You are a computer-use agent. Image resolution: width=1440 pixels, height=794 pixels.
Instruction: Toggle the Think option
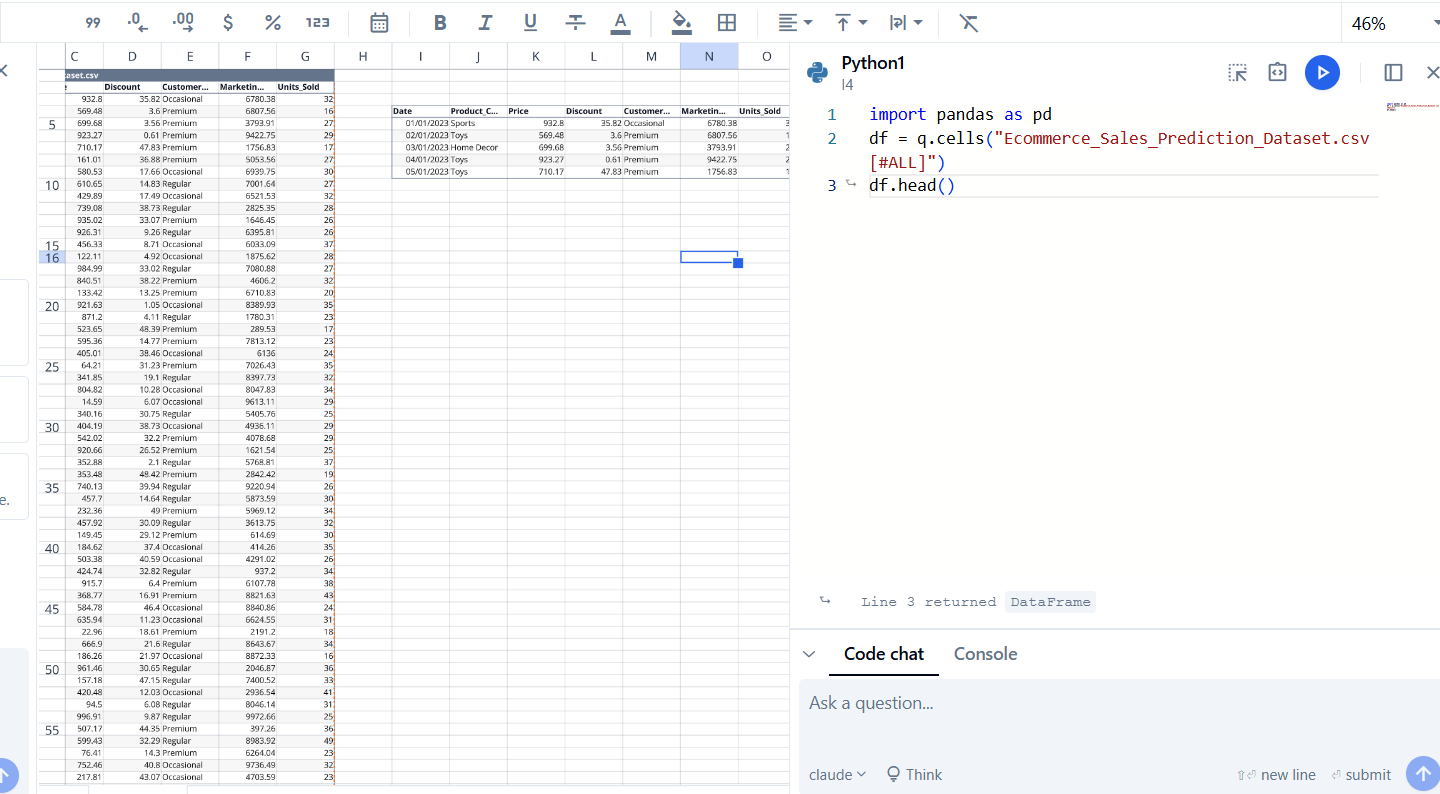914,775
